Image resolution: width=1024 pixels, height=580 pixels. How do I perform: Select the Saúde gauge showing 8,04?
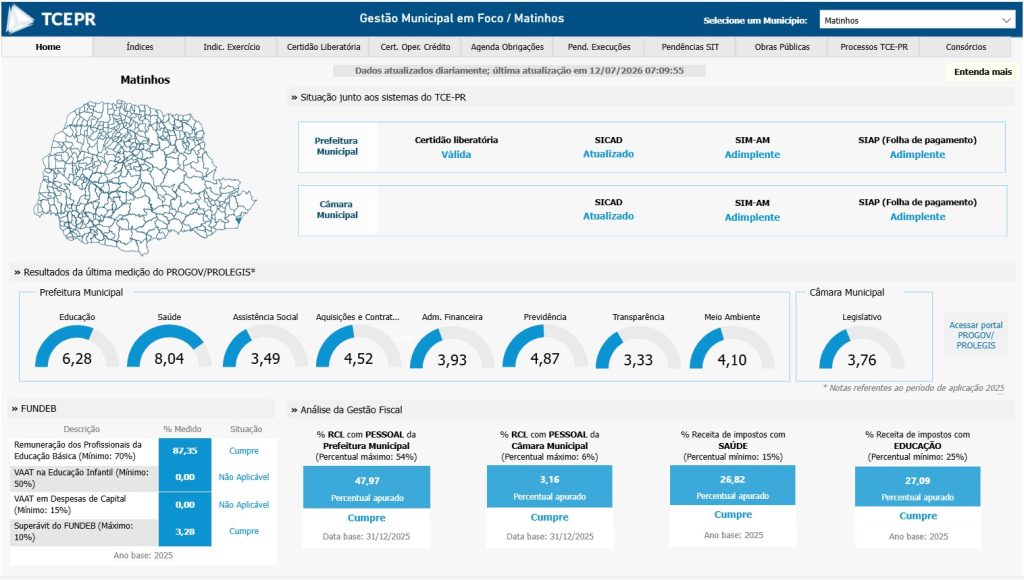[x=169, y=346]
